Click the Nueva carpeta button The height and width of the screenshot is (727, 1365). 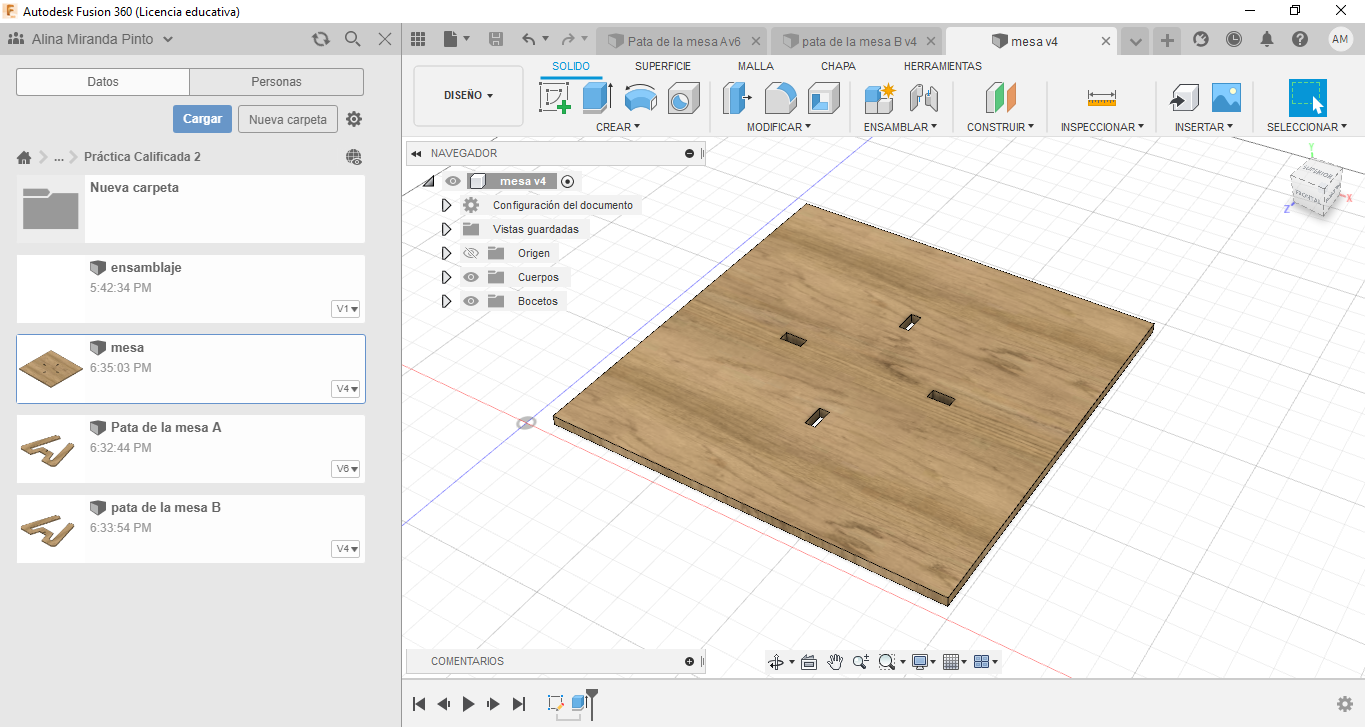[x=288, y=119]
